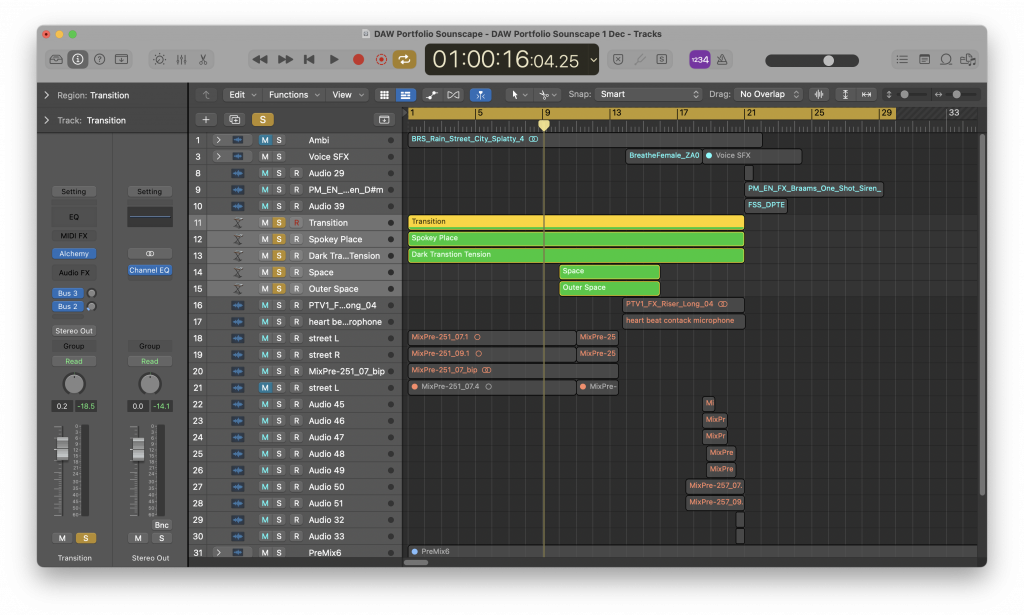Click the Add Track plus button

coord(206,120)
